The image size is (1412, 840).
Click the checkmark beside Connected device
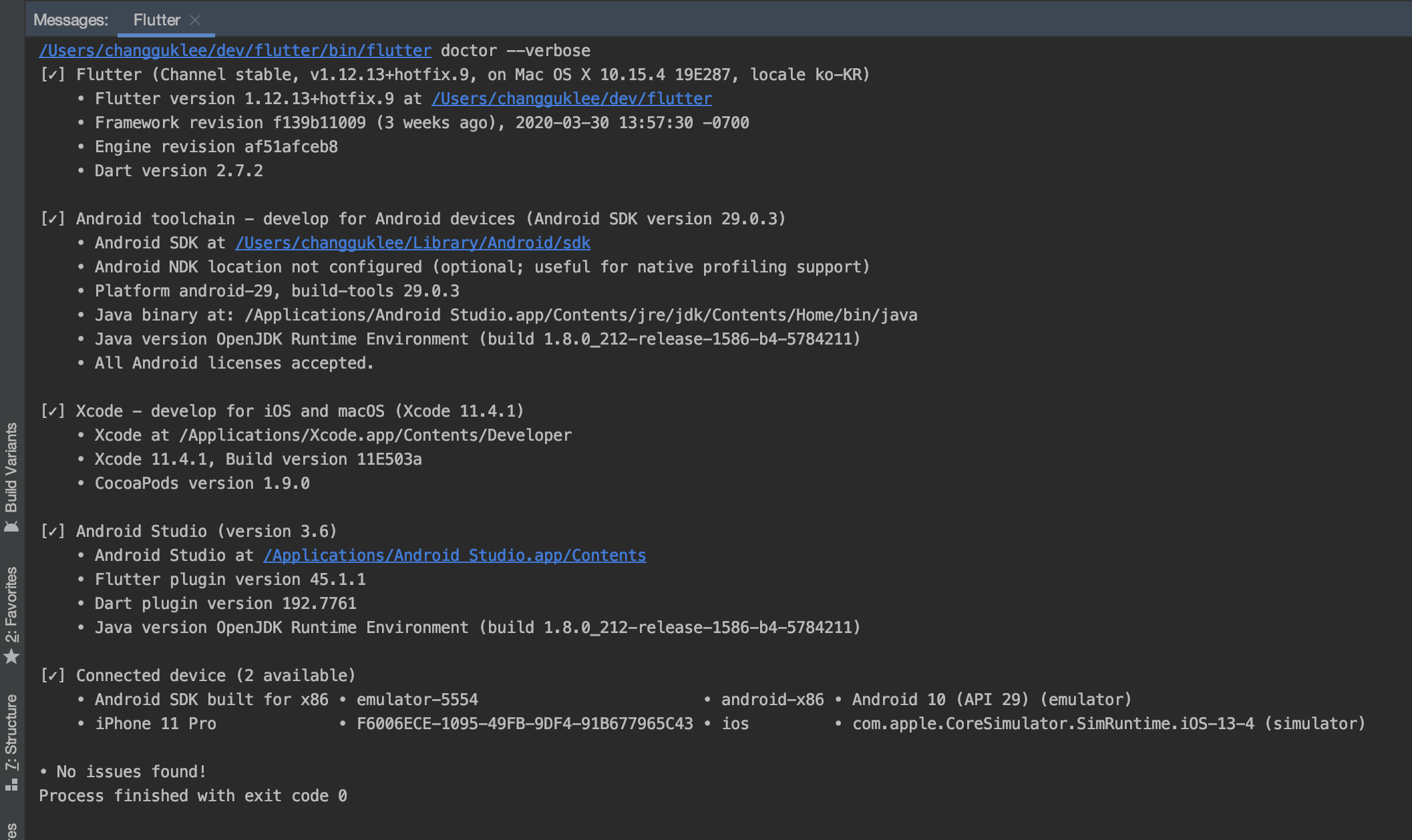point(53,676)
